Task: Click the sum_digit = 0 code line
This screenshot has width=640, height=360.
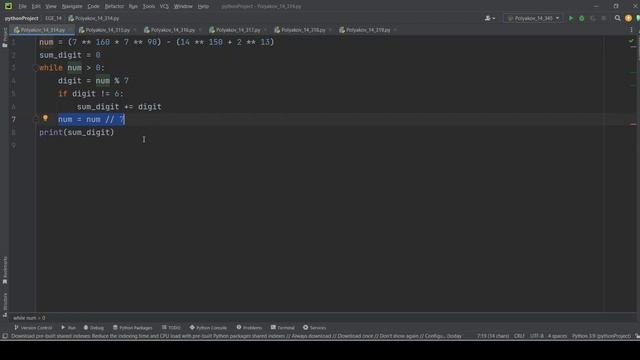Action: [x=70, y=55]
